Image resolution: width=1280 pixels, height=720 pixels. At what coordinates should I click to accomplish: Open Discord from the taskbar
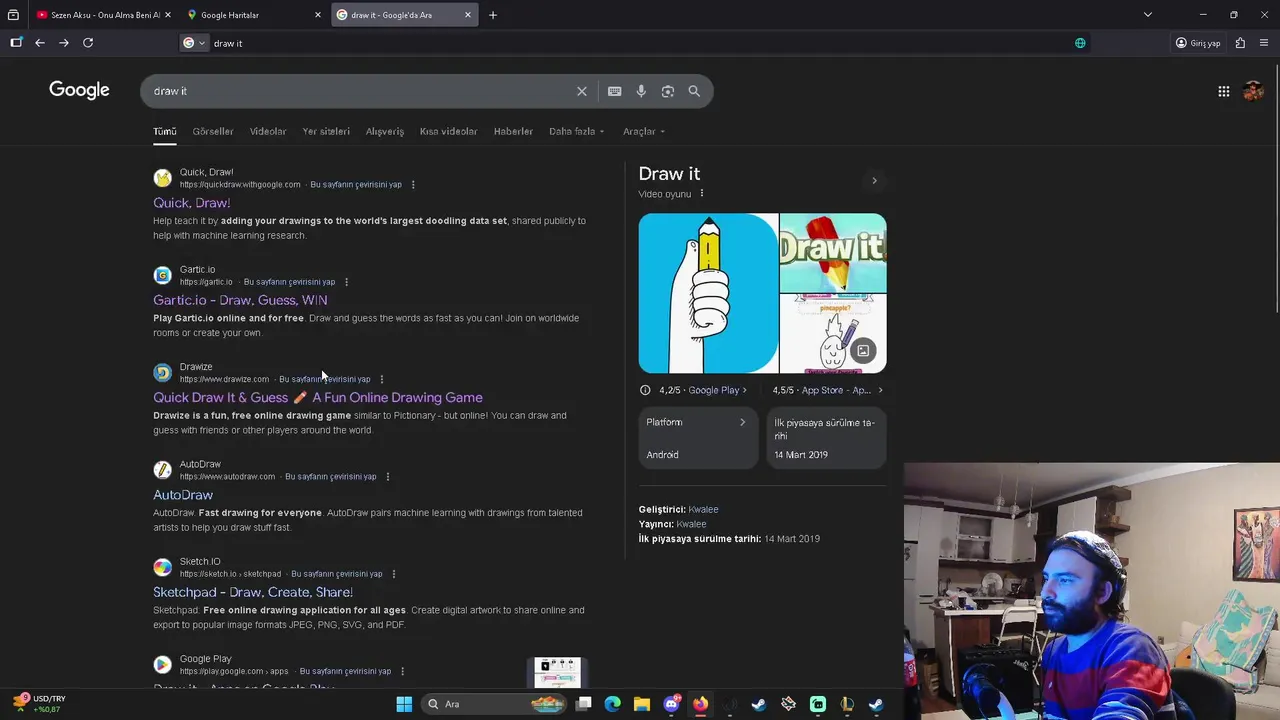[x=671, y=704]
